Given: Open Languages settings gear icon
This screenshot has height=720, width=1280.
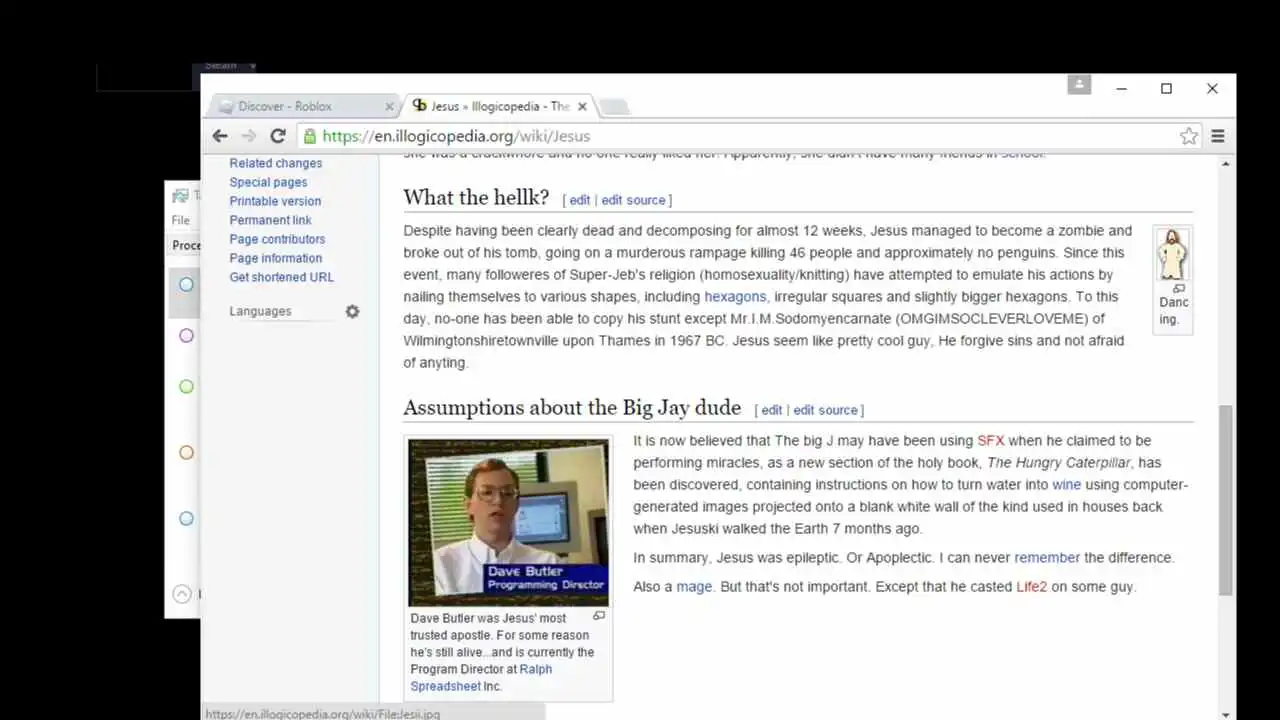Looking at the screenshot, I should [352, 311].
